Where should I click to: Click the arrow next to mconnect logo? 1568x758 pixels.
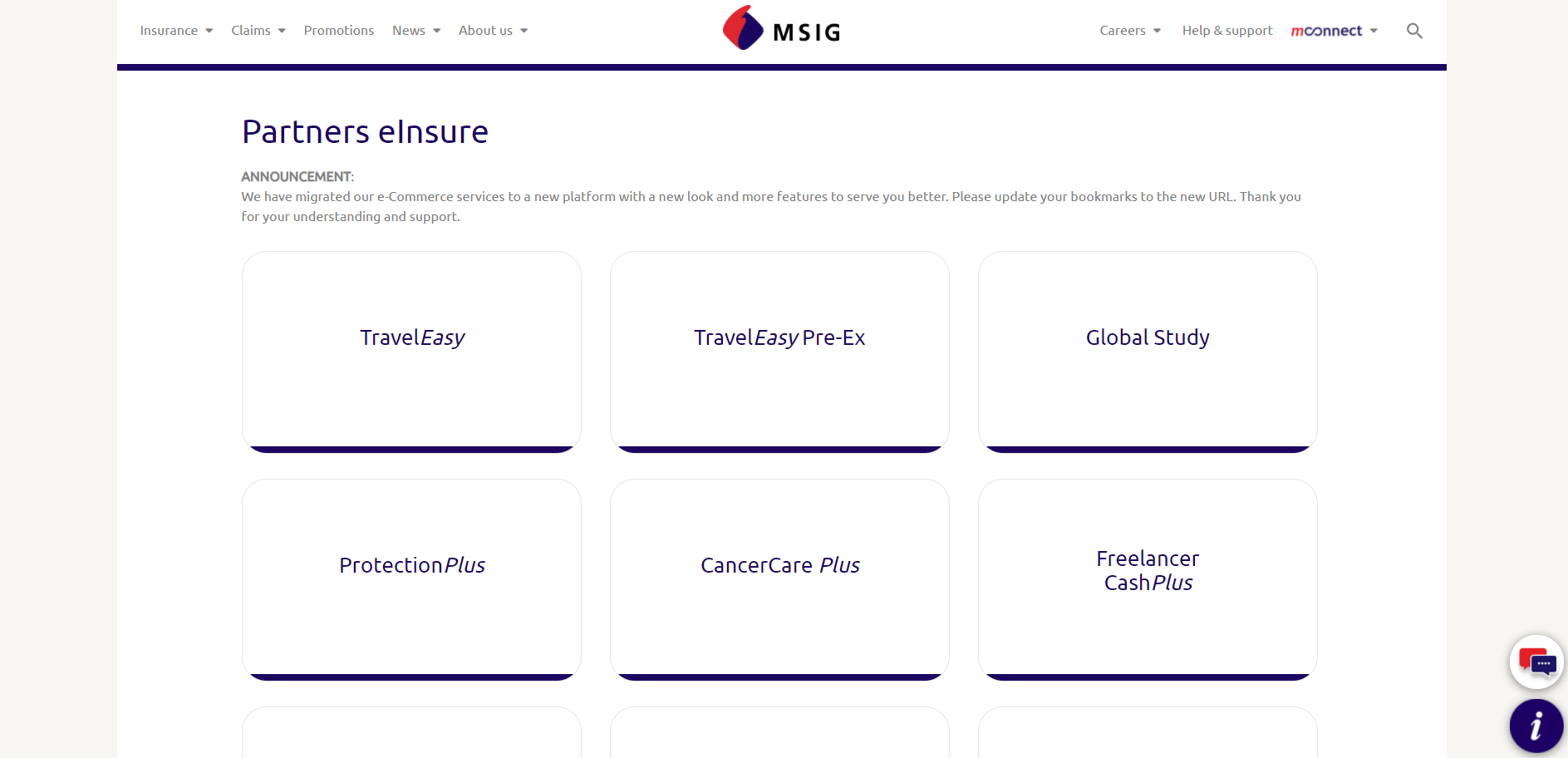(x=1374, y=31)
